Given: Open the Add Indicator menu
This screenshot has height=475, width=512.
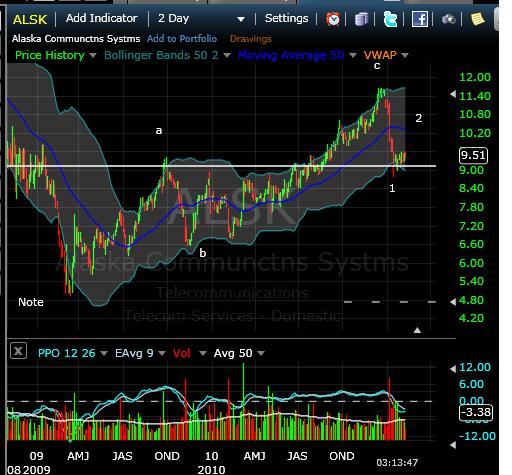Looking at the screenshot, I should 101,18.
